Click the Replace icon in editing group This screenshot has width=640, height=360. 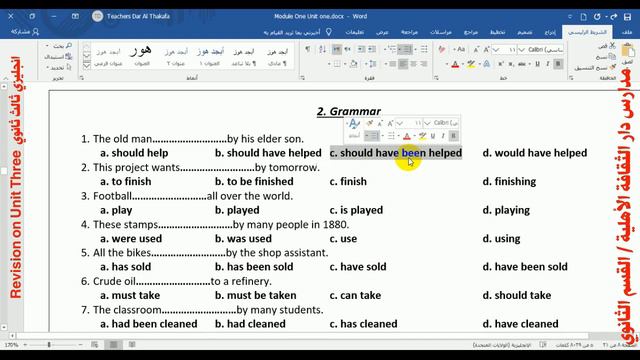68,57
